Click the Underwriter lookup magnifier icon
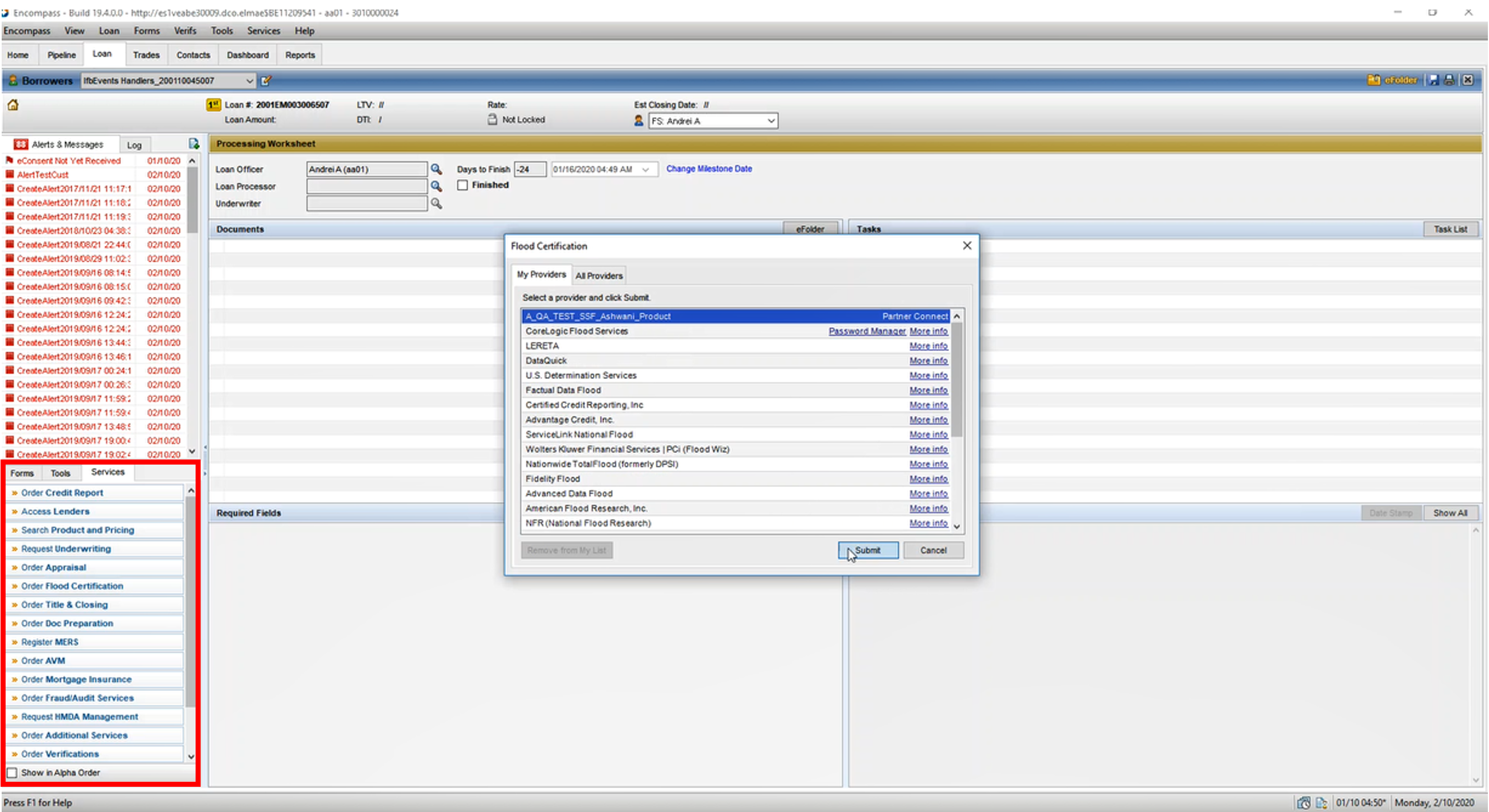 [x=437, y=203]
